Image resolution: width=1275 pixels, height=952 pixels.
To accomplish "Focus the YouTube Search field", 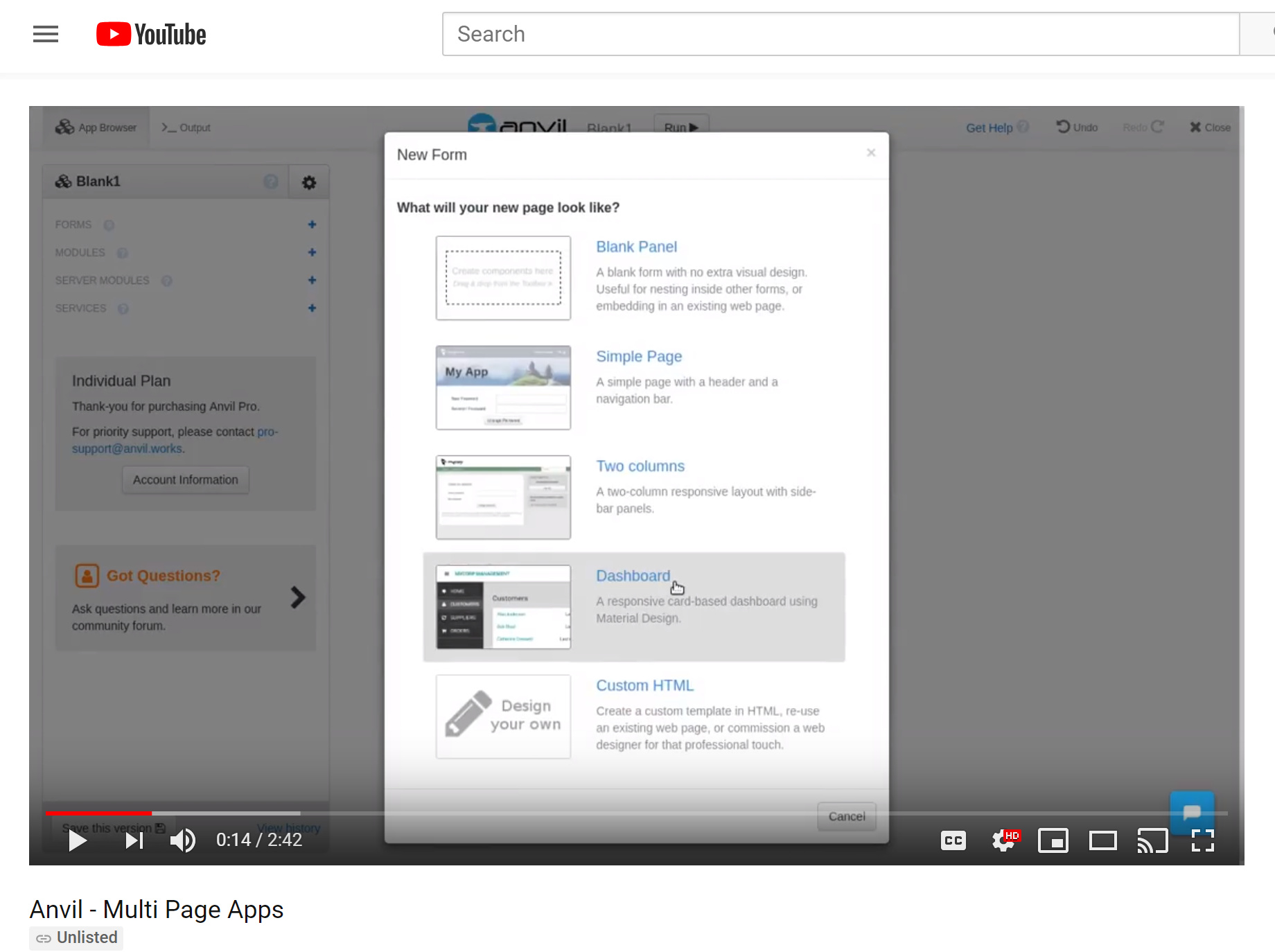I will pos(841,34).
